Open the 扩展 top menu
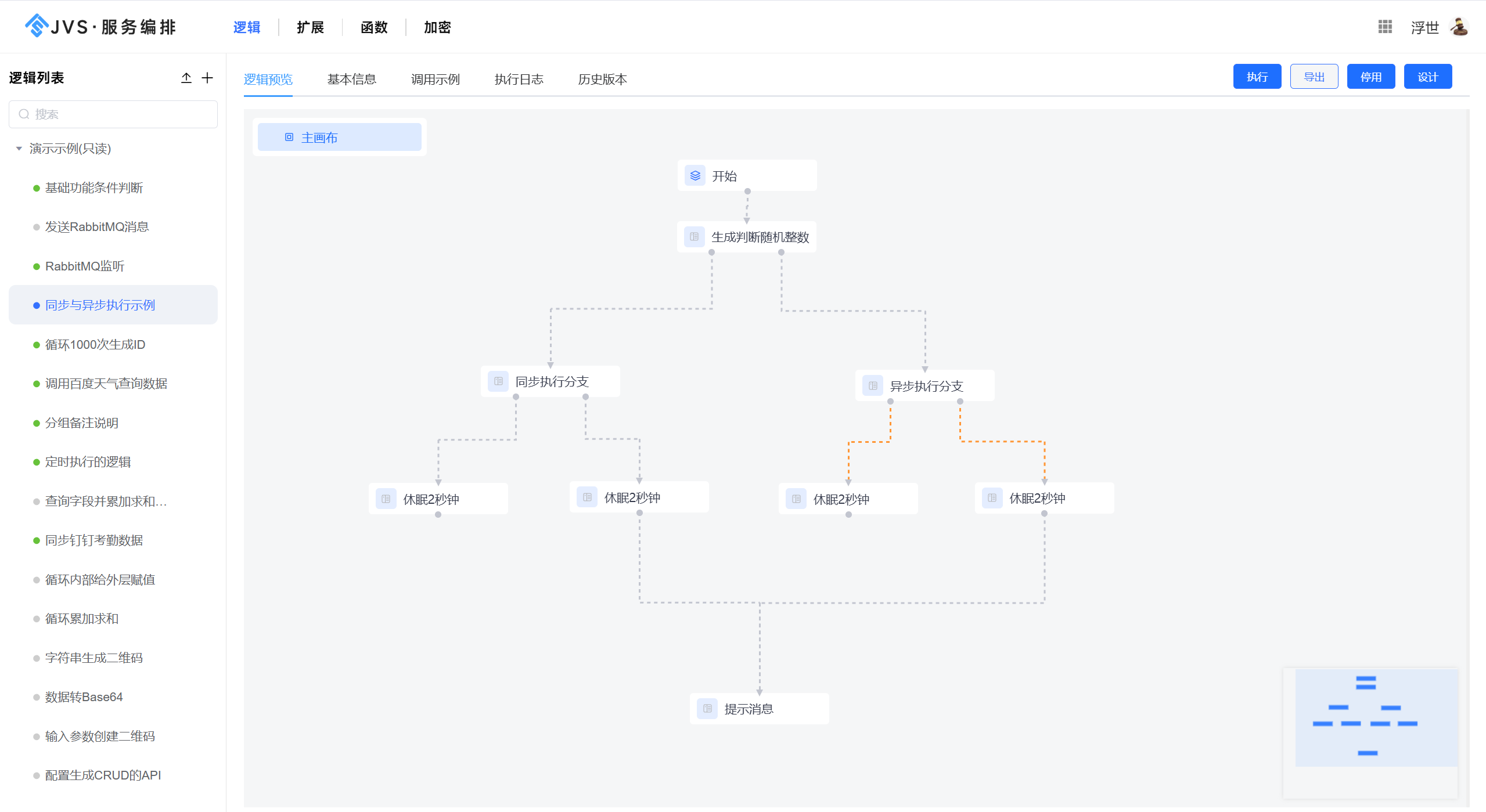The image size is (1486, 812). [310, 27]
